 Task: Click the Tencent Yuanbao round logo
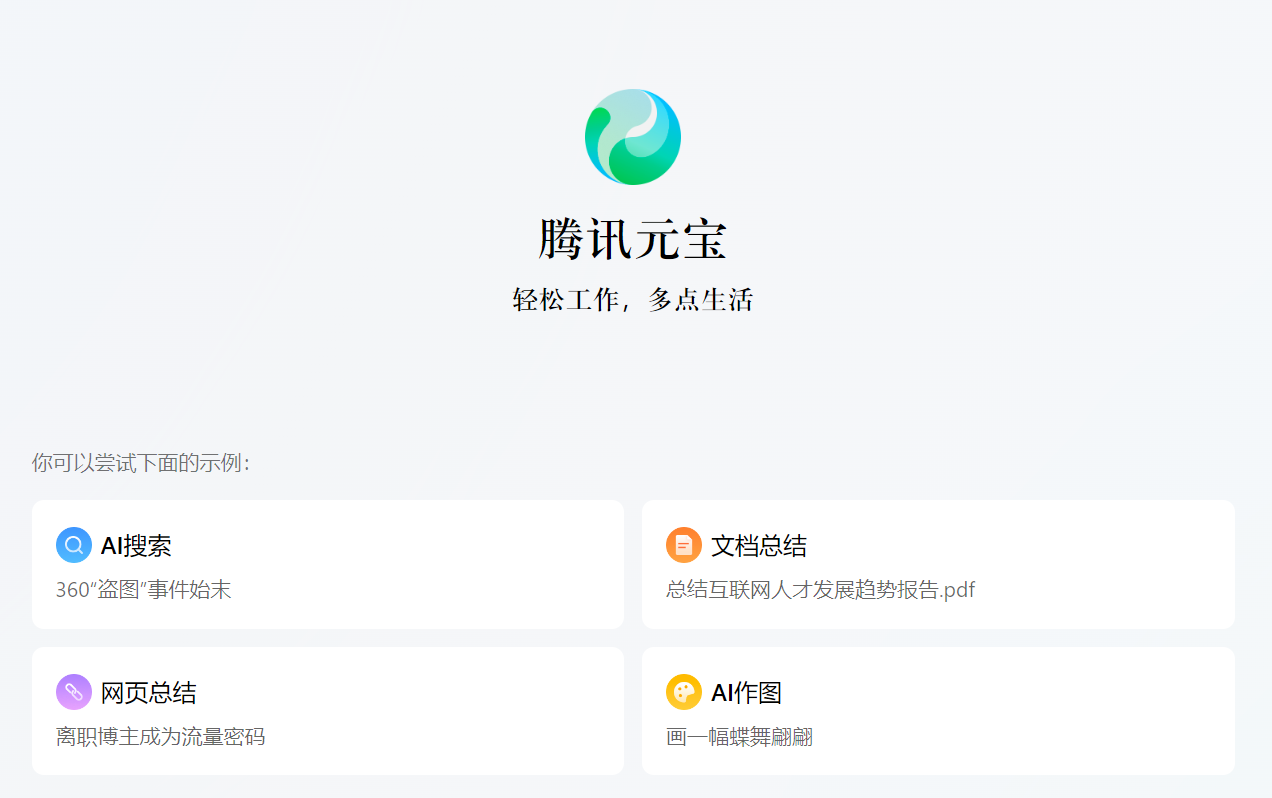point(633,137)
